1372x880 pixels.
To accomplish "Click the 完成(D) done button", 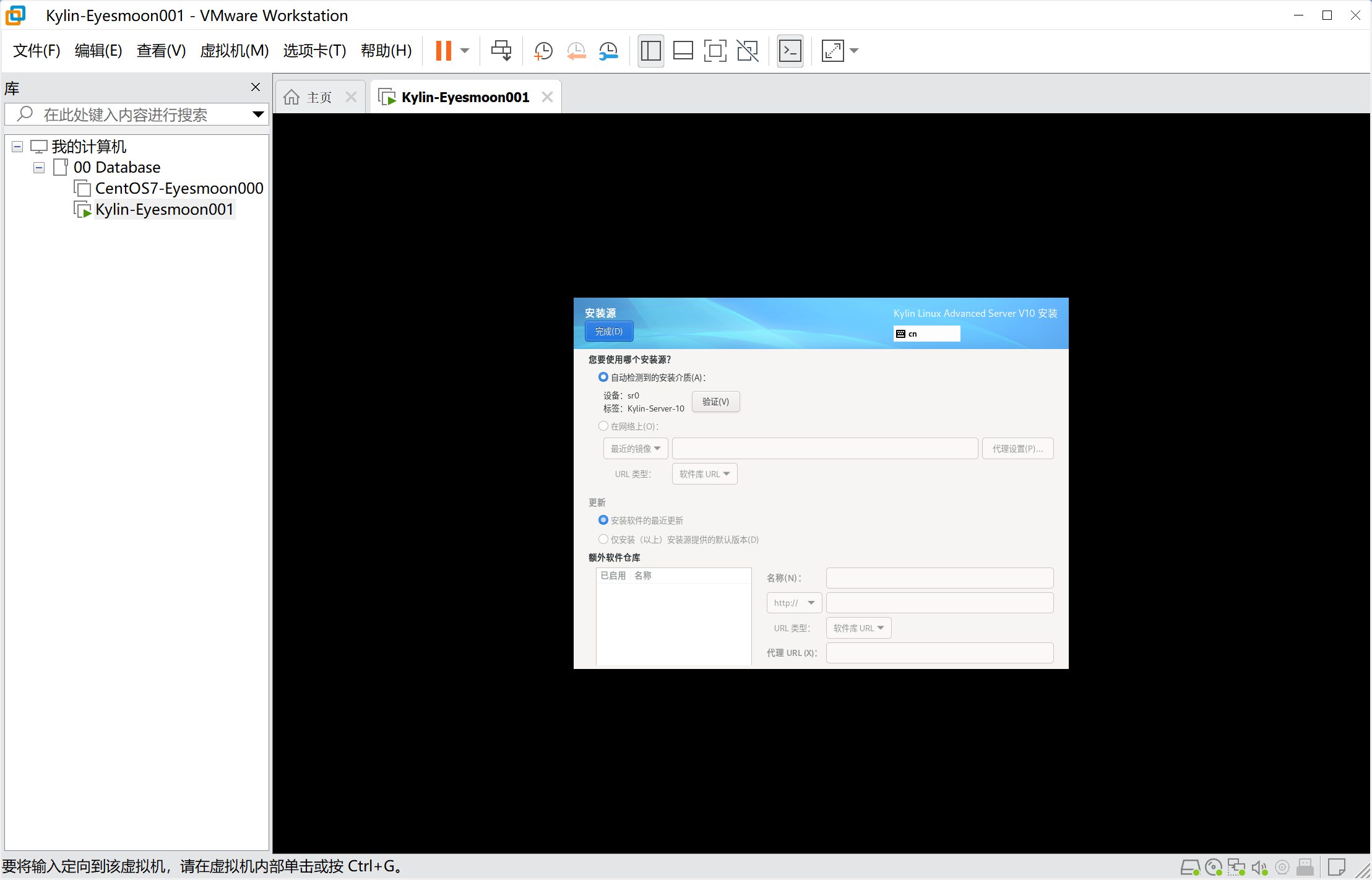I will click(x=609, y=332).
